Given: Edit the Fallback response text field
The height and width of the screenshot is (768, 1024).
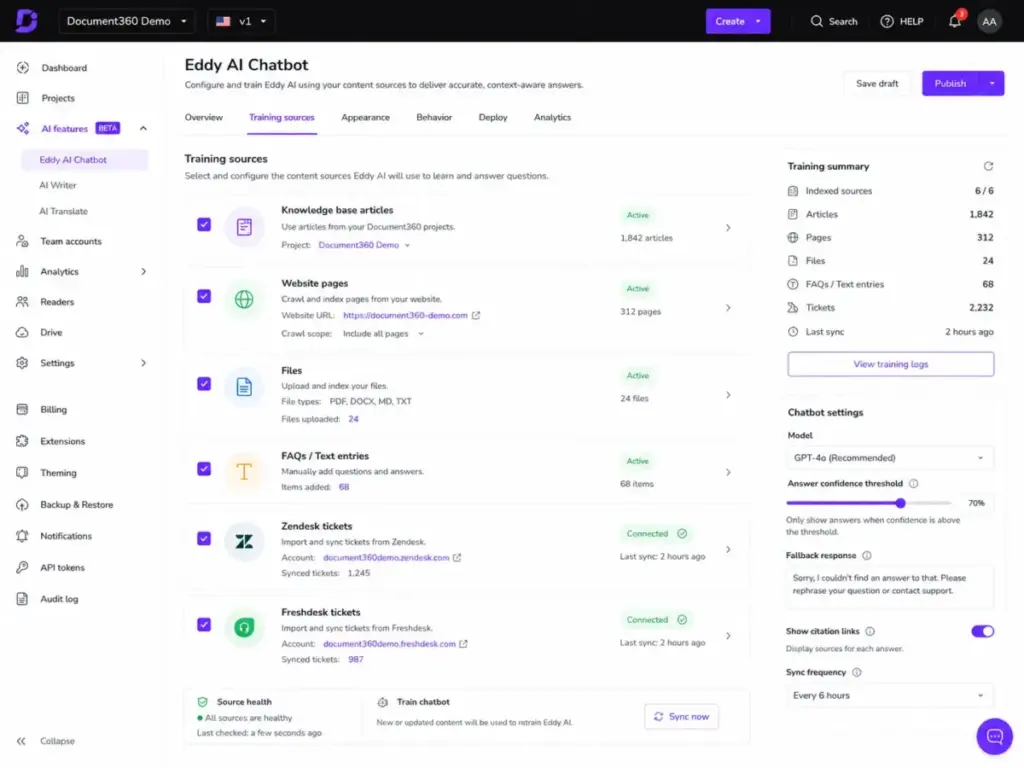Looking at the screenshot, I should (x=890, y=585).
